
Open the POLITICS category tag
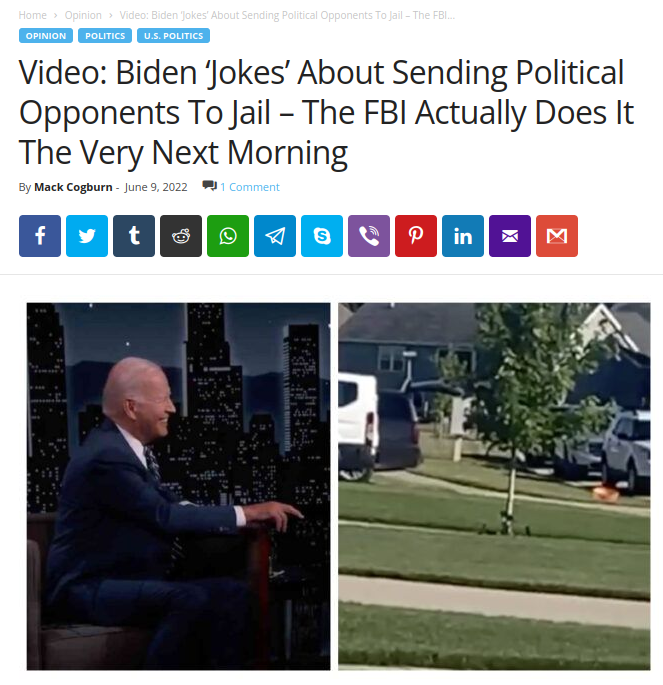tap(105, 36)
